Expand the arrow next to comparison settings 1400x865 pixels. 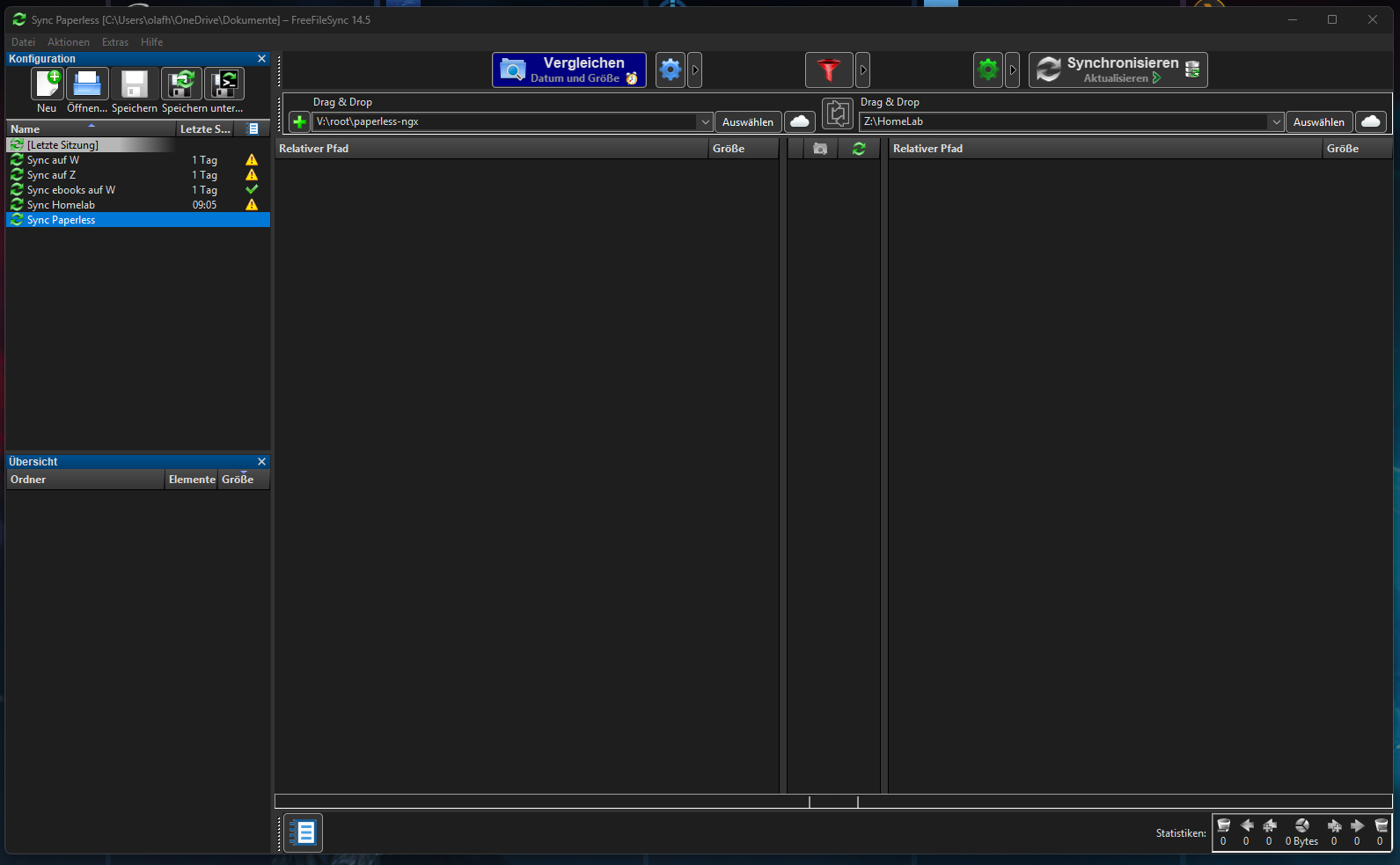pyautogui.click(x=695, y=70)
